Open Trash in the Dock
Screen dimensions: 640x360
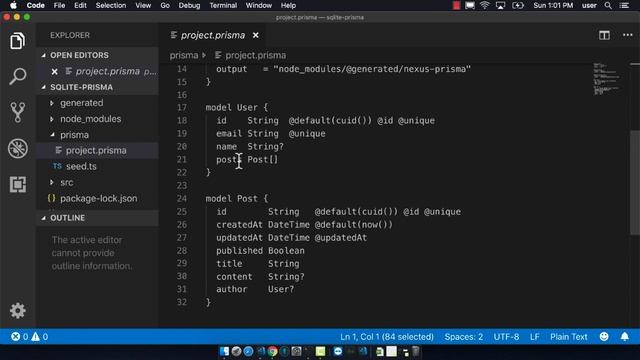pos(416,351)
